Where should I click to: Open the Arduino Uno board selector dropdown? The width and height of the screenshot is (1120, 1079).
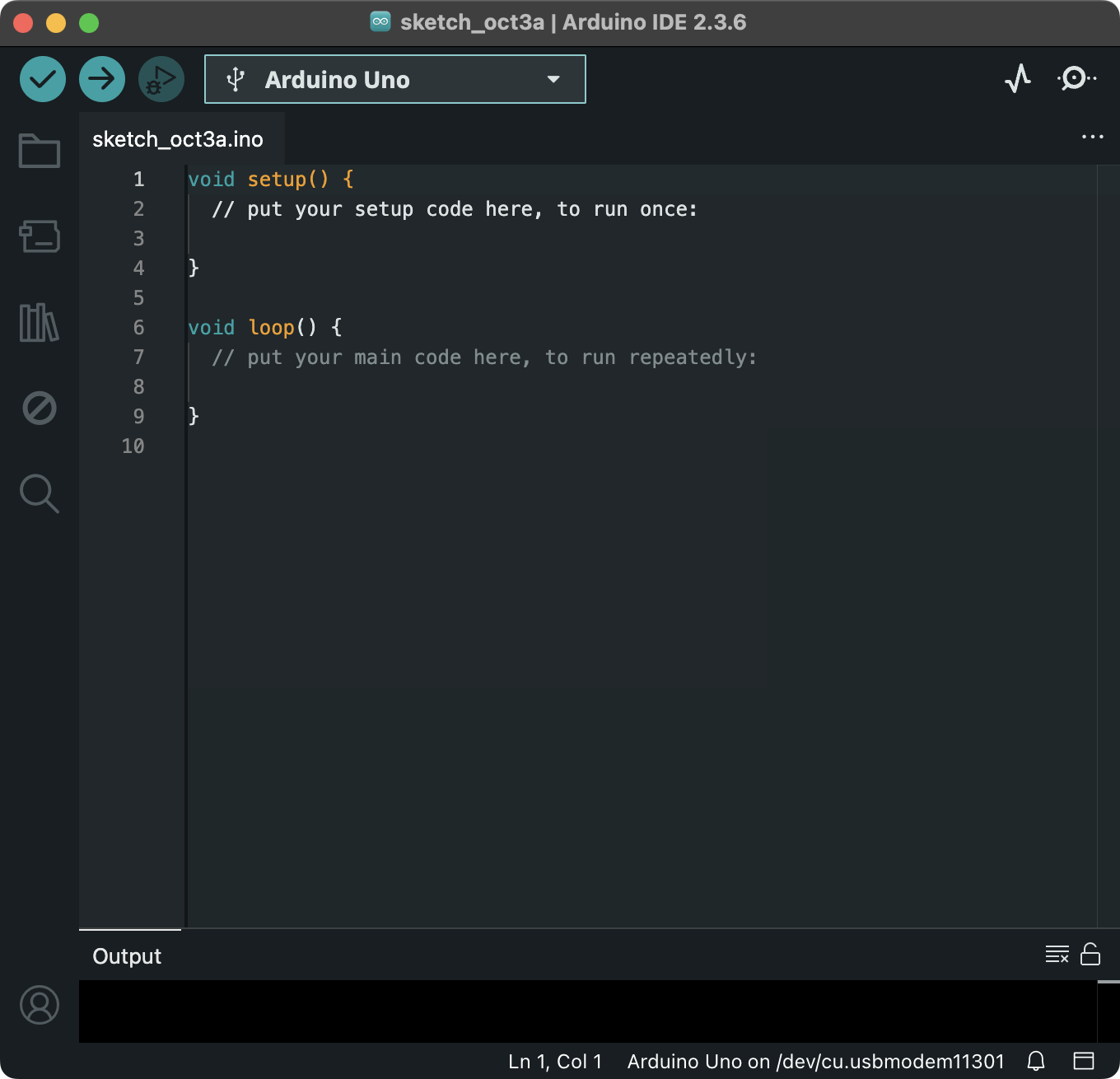coord(395,79)
